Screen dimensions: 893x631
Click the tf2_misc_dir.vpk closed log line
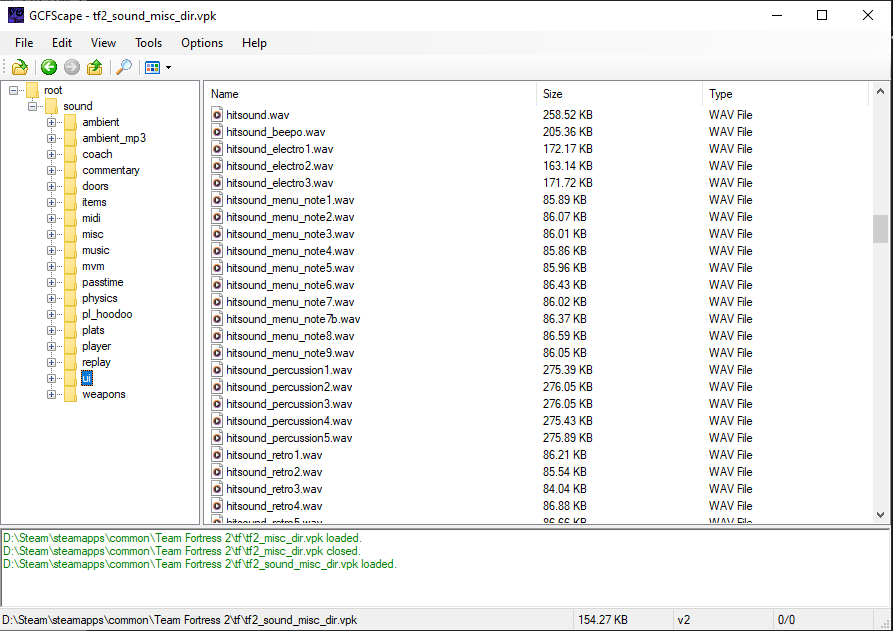tap(182, 551)
